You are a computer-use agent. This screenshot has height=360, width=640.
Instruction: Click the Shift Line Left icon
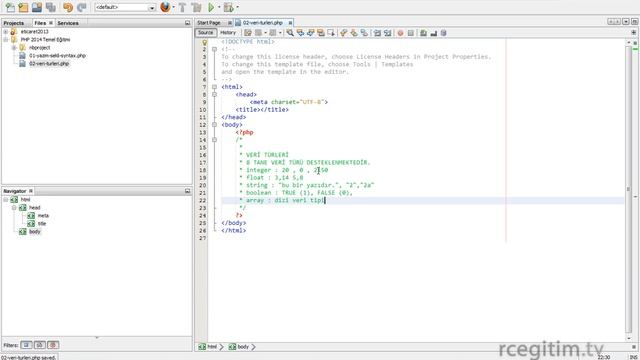(x=377, y=33)
